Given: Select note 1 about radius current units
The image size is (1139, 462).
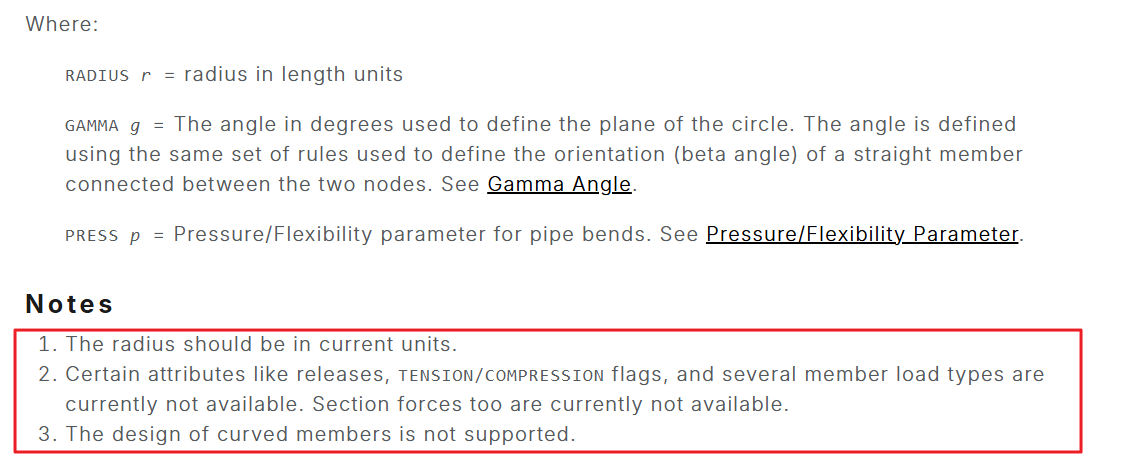Looking at the screenshot, I should click(261, 345).
